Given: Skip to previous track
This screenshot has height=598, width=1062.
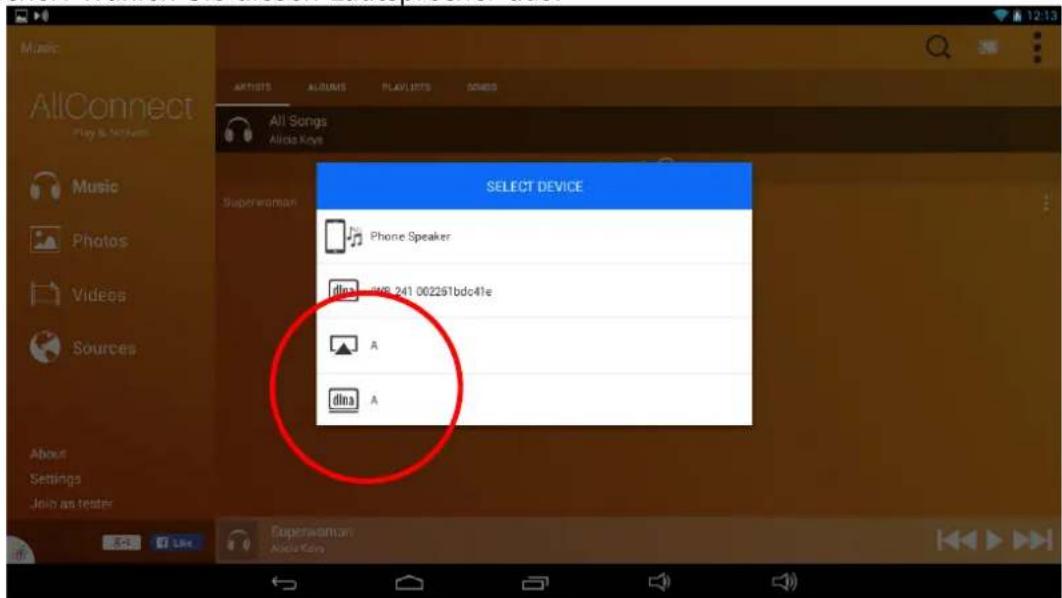Looking at the screenshot, I should (956, 540).
